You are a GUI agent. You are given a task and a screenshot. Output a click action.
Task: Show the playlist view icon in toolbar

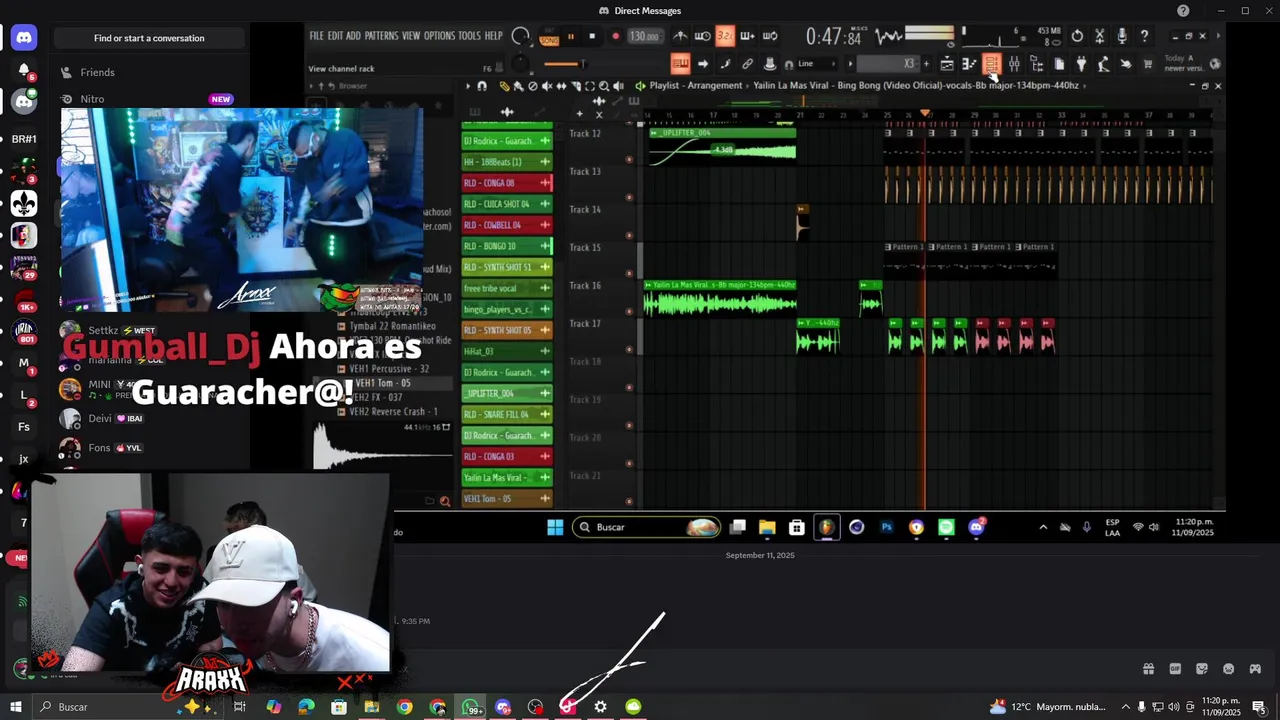pos(947,64)
